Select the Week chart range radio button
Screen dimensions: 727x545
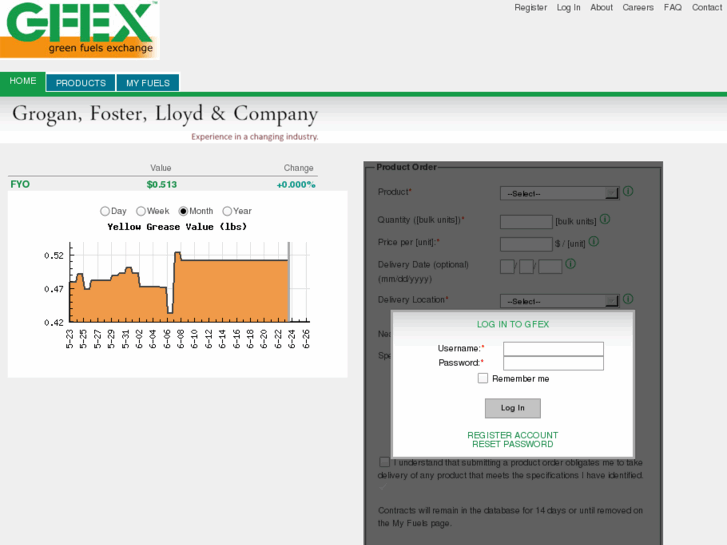pos(140,212)
